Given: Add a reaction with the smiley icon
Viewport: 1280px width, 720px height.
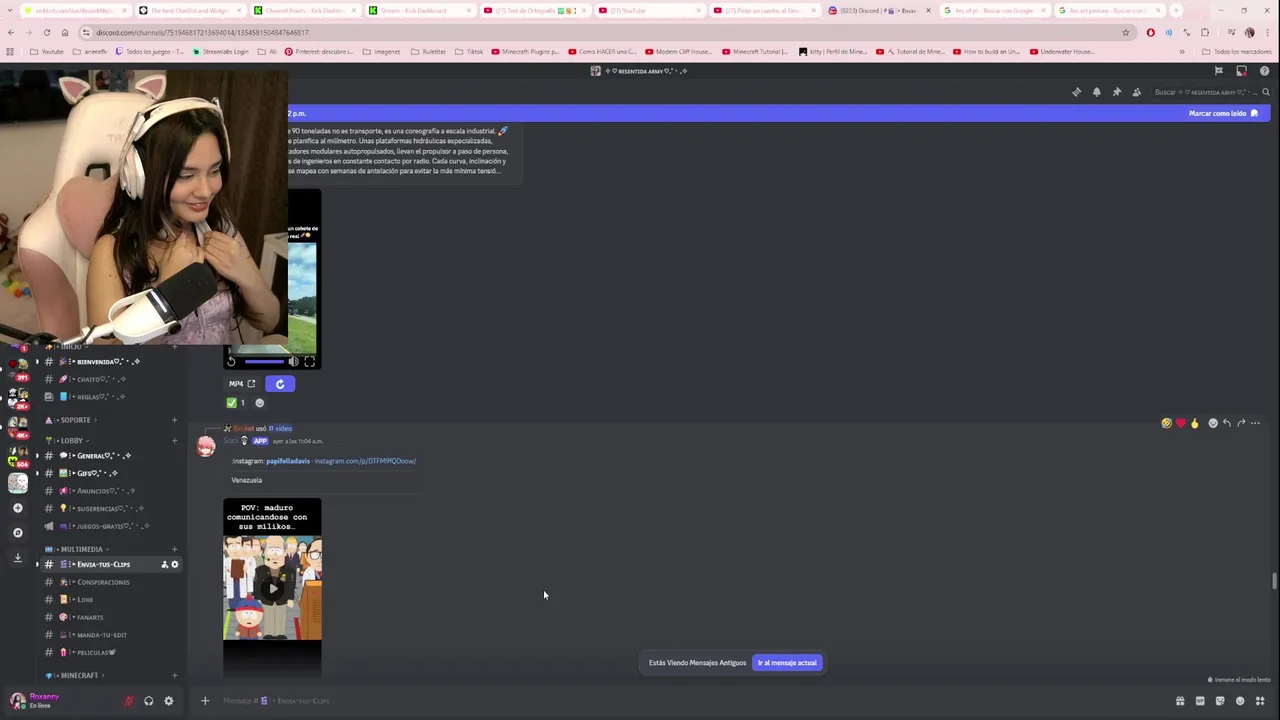Looking at the screenshot, I should [x=260, y=403].
